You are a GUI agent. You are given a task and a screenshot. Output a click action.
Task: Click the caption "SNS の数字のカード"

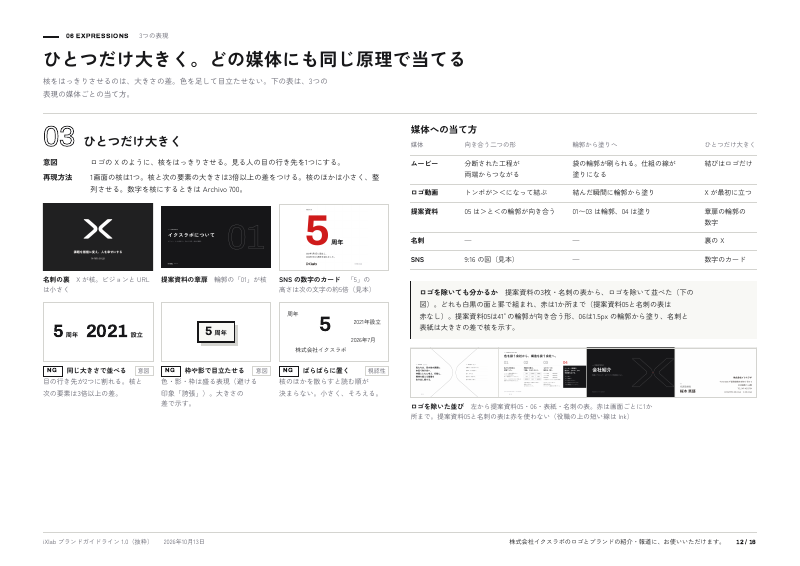coord(309,280)
